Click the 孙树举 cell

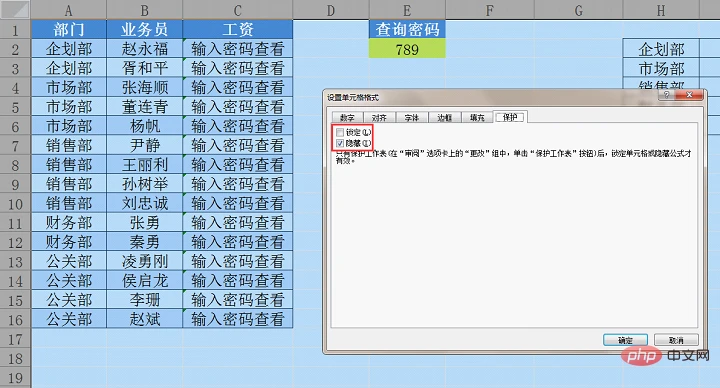click(144, 184)
